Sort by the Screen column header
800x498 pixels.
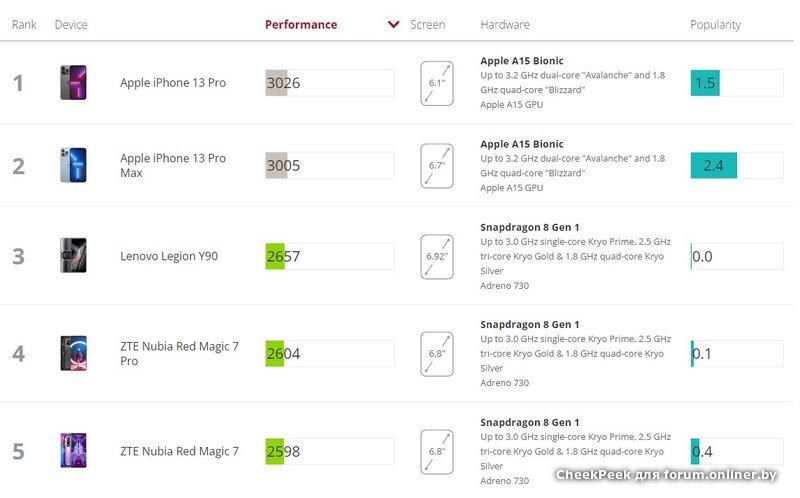[x=428, y=25]
